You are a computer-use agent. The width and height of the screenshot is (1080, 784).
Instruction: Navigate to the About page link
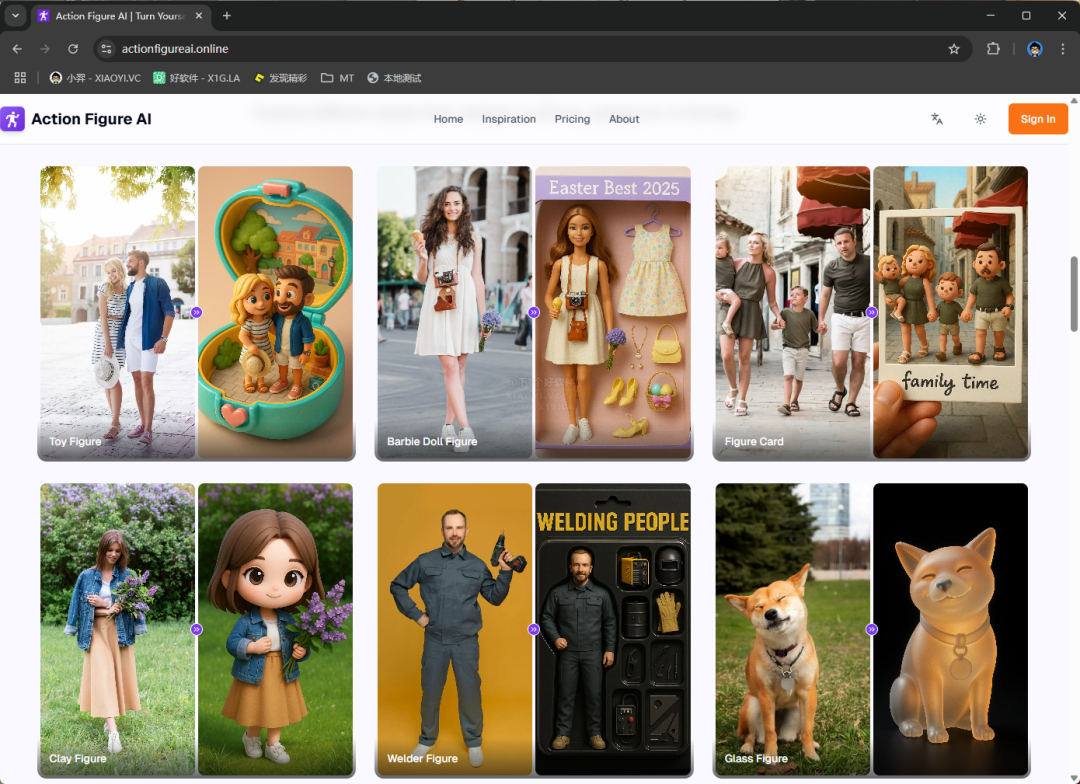click(x=624, y=119)
